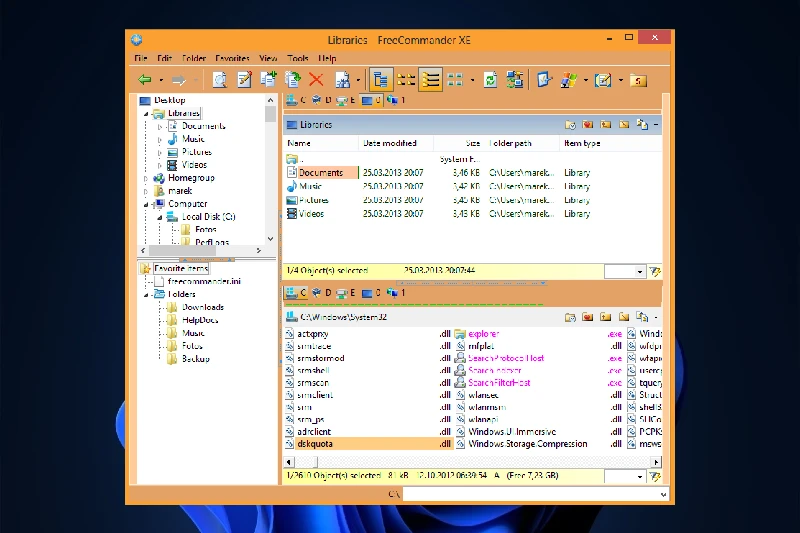This screenshot has height=533, width=800.
Task: Go up one folder in System32 panel
Action: click(x=606, y=317)
